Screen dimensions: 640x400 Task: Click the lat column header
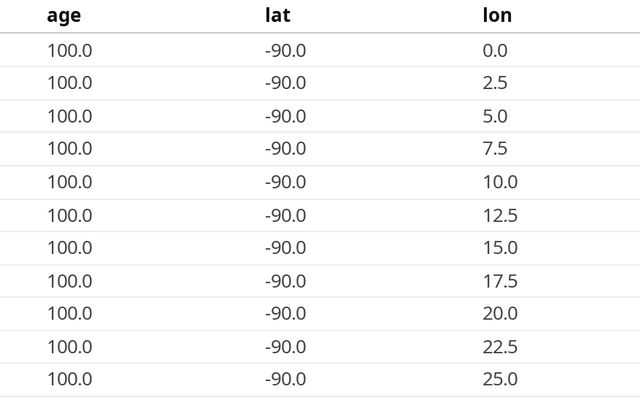coord(277,16)
